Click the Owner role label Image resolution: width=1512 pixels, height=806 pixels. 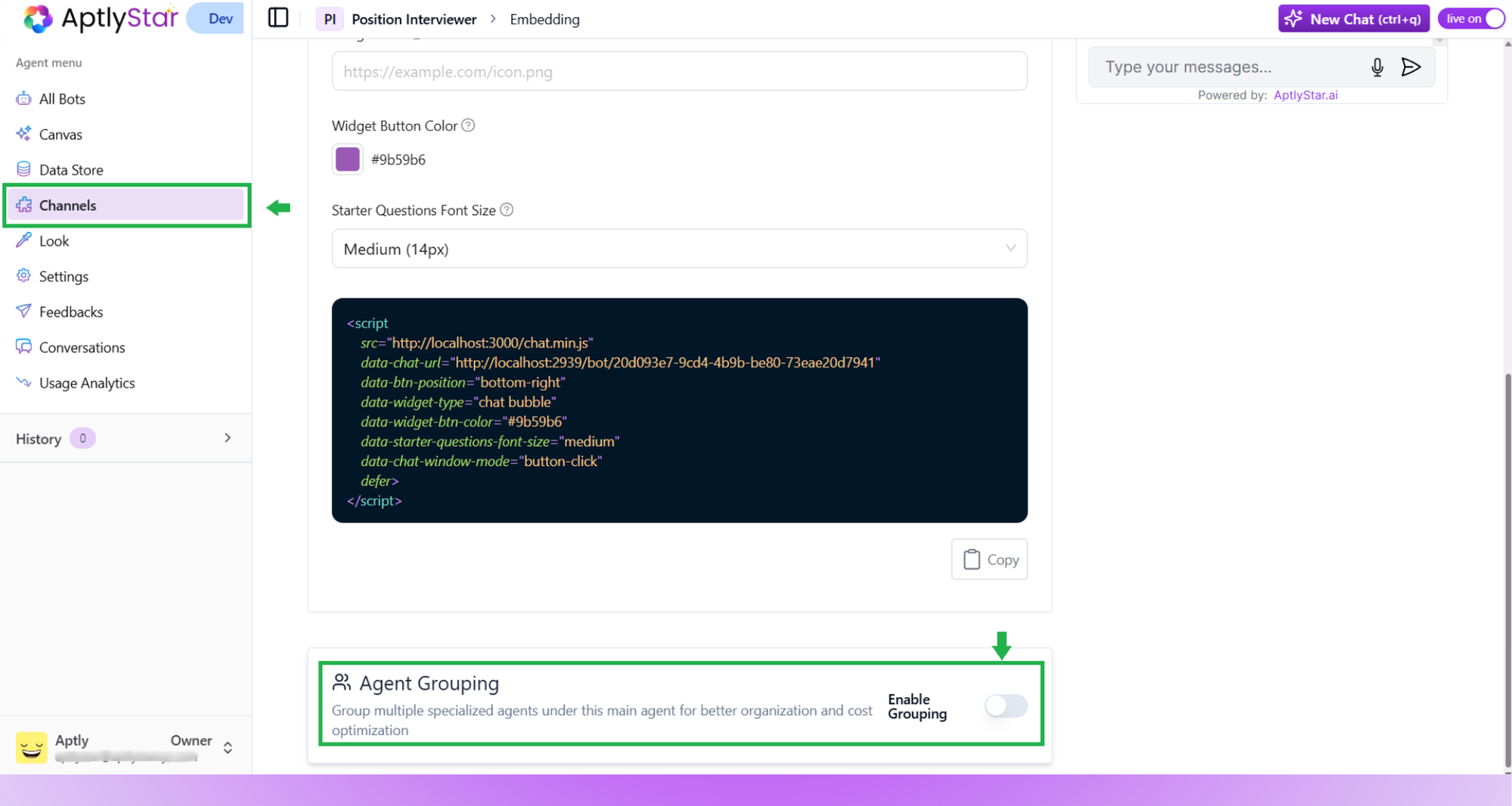[x=191, y=740]
